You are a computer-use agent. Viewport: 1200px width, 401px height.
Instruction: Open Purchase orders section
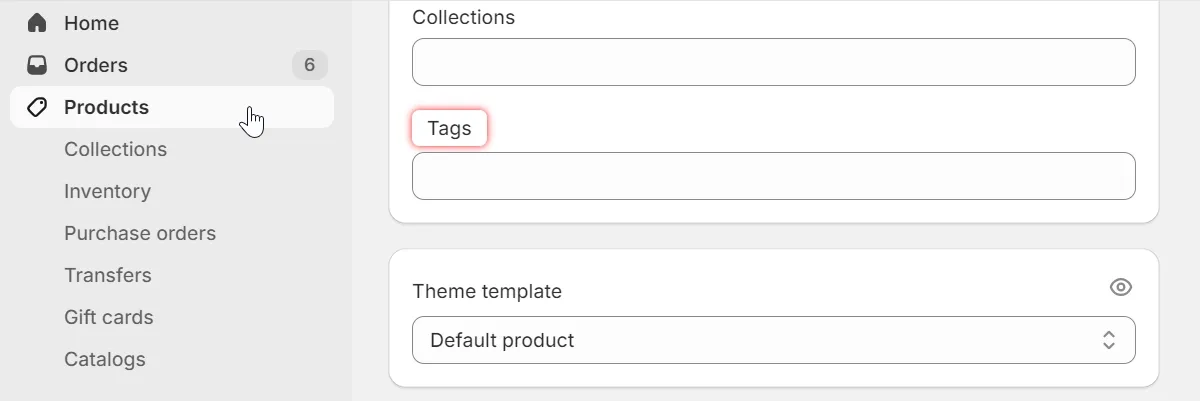140,233
